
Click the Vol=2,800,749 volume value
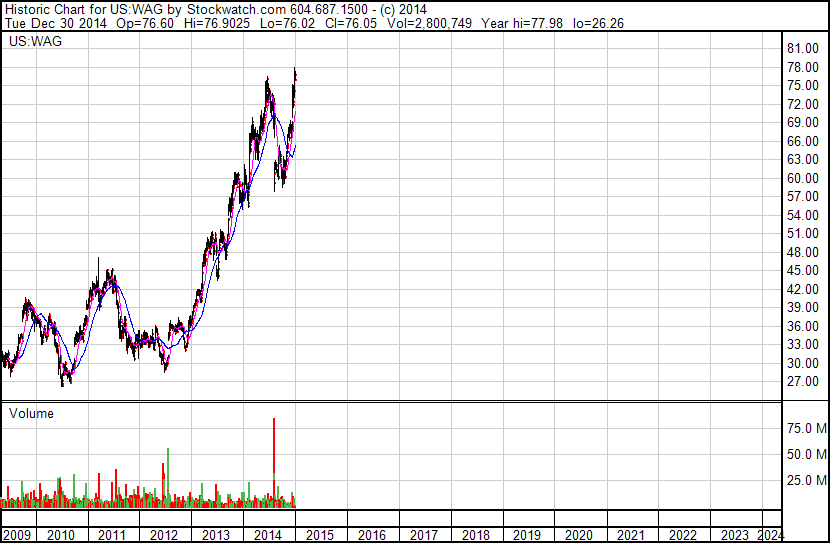(429, 23)
